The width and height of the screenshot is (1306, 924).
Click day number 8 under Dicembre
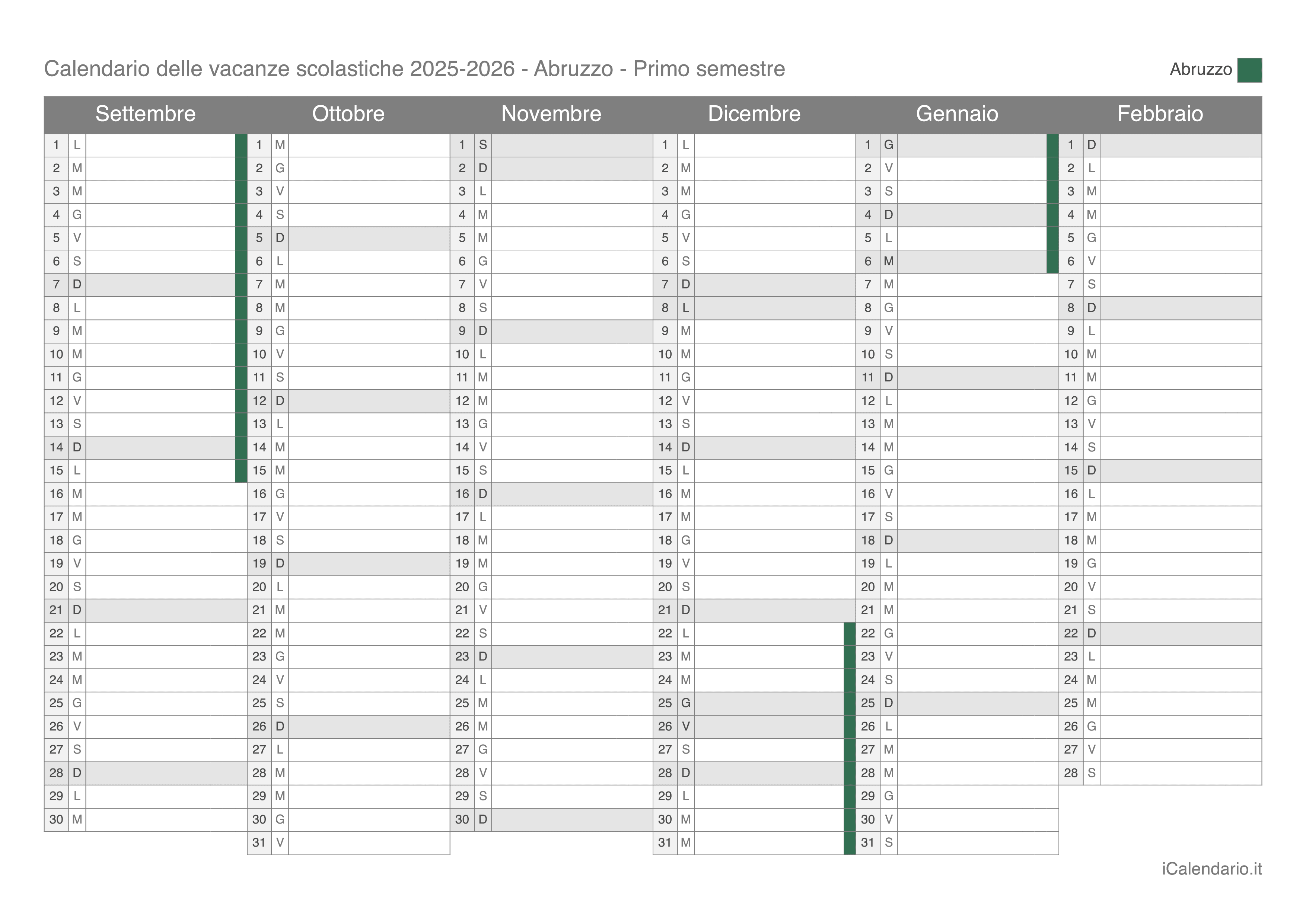[665, 308]
